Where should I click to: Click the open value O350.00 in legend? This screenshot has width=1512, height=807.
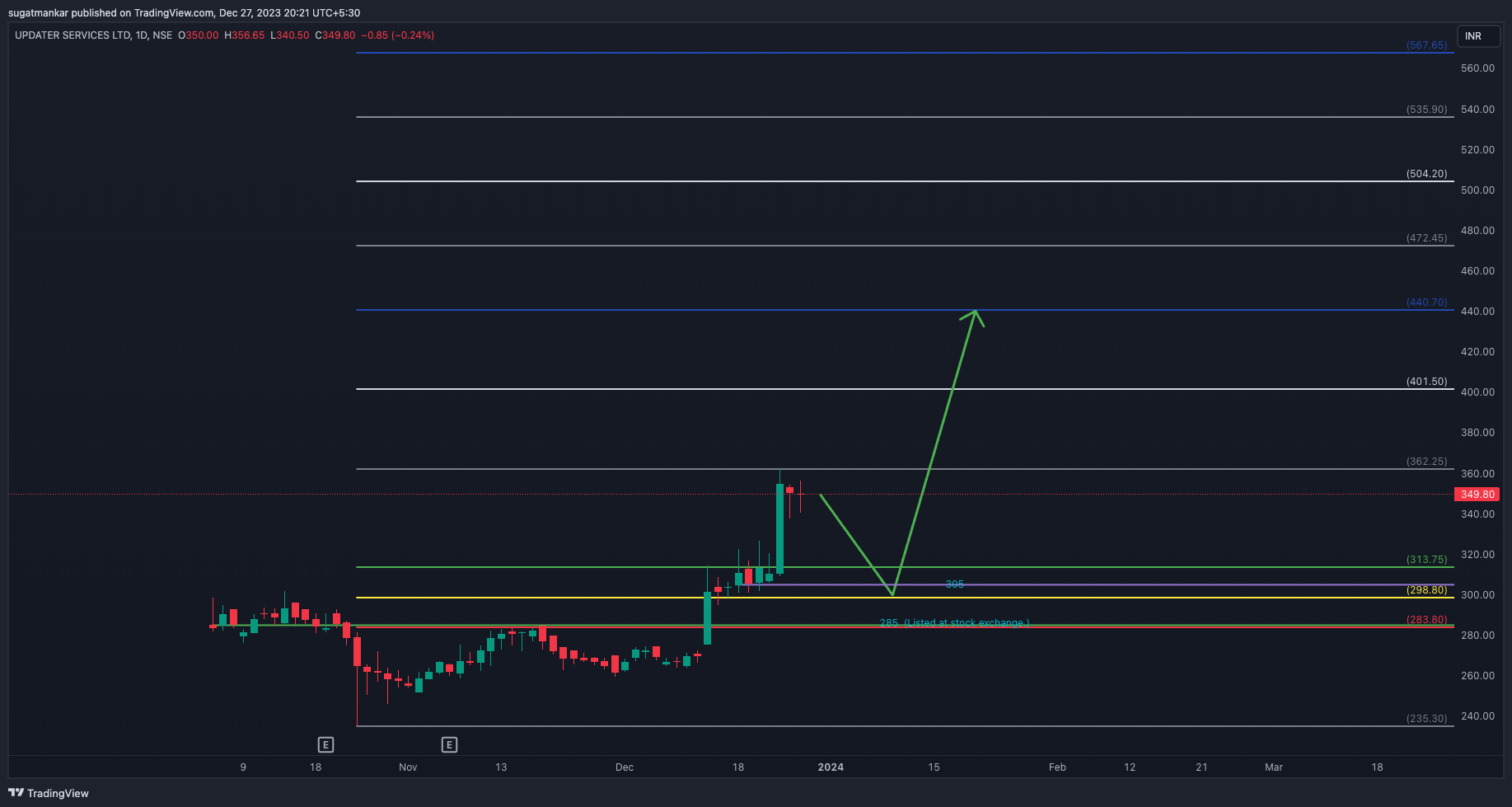pos(199,35)
